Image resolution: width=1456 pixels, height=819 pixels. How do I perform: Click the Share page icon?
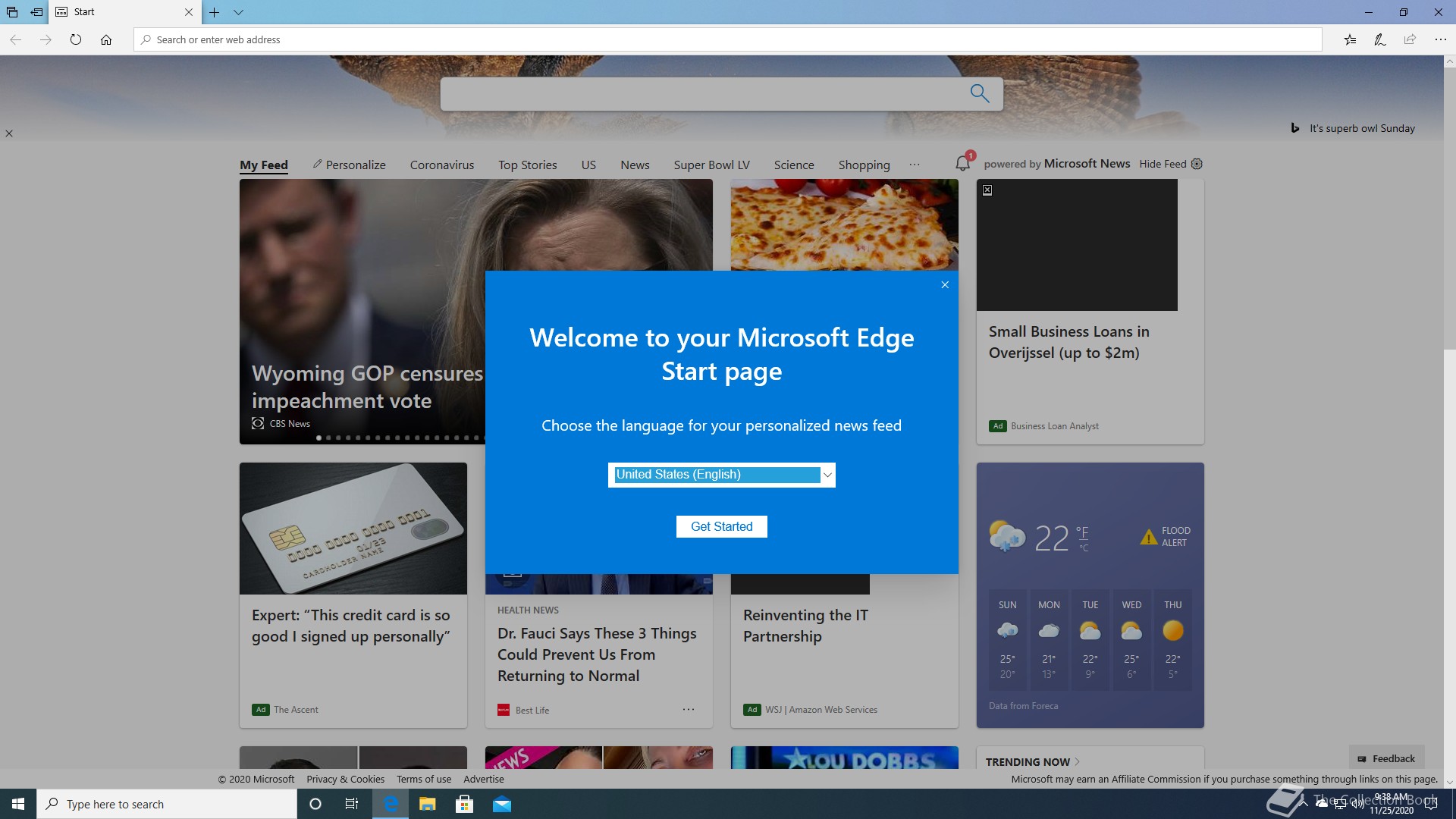(1410, 39)
